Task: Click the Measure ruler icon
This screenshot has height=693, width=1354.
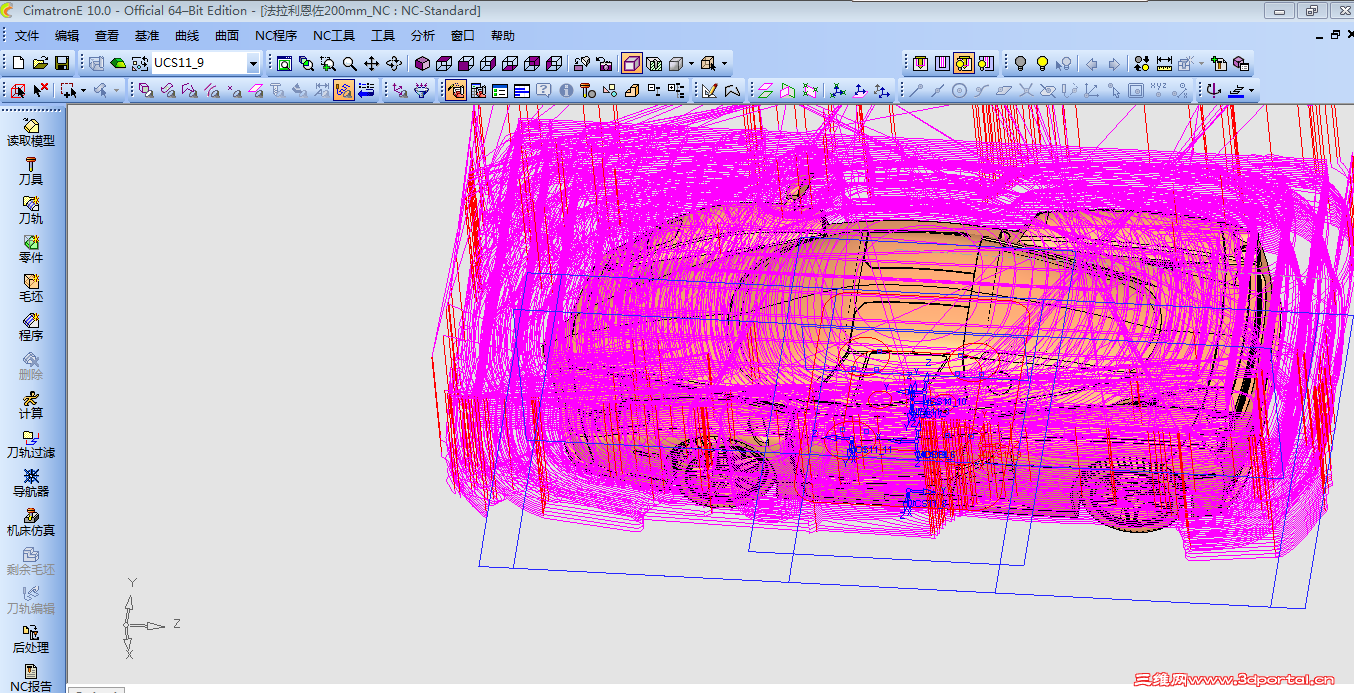Action: (x=1164, y=63)
